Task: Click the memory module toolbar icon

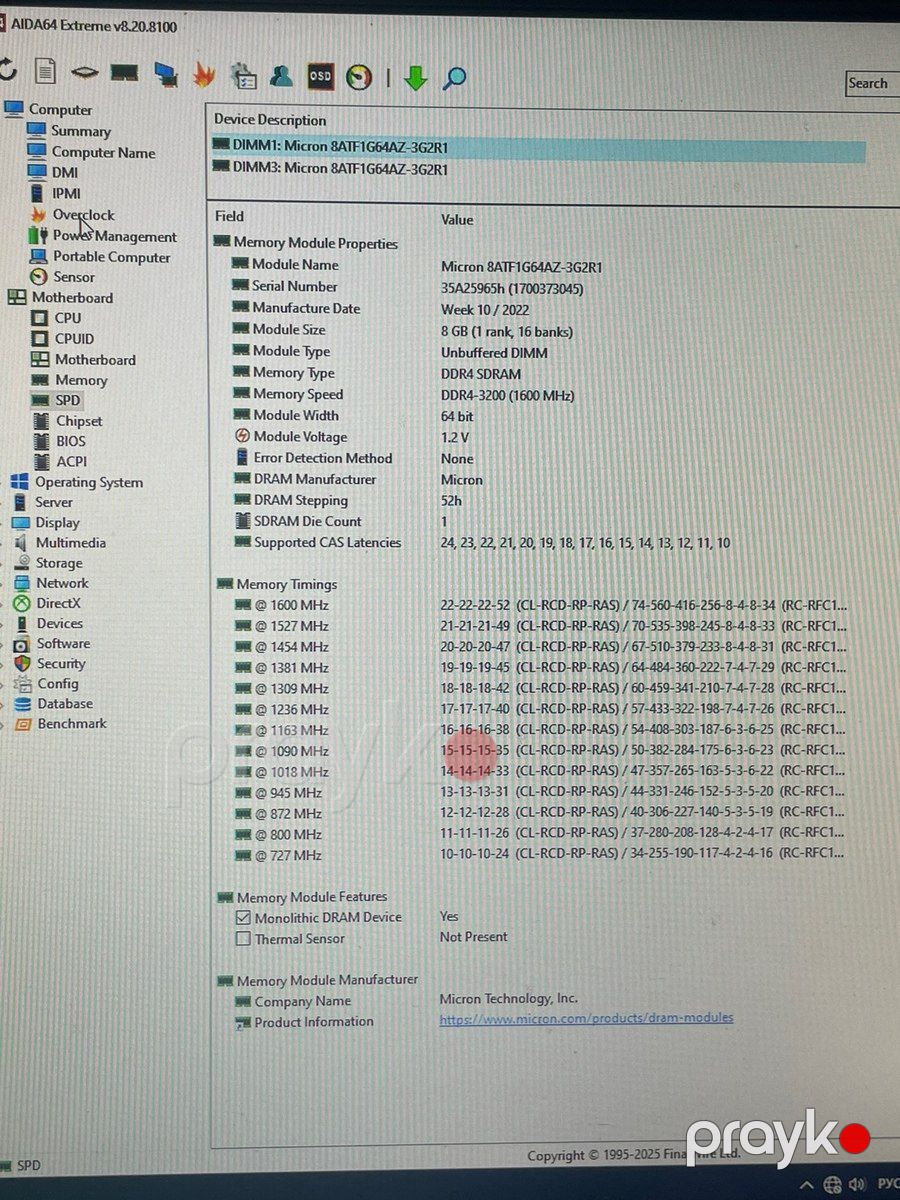Action: 124,73
